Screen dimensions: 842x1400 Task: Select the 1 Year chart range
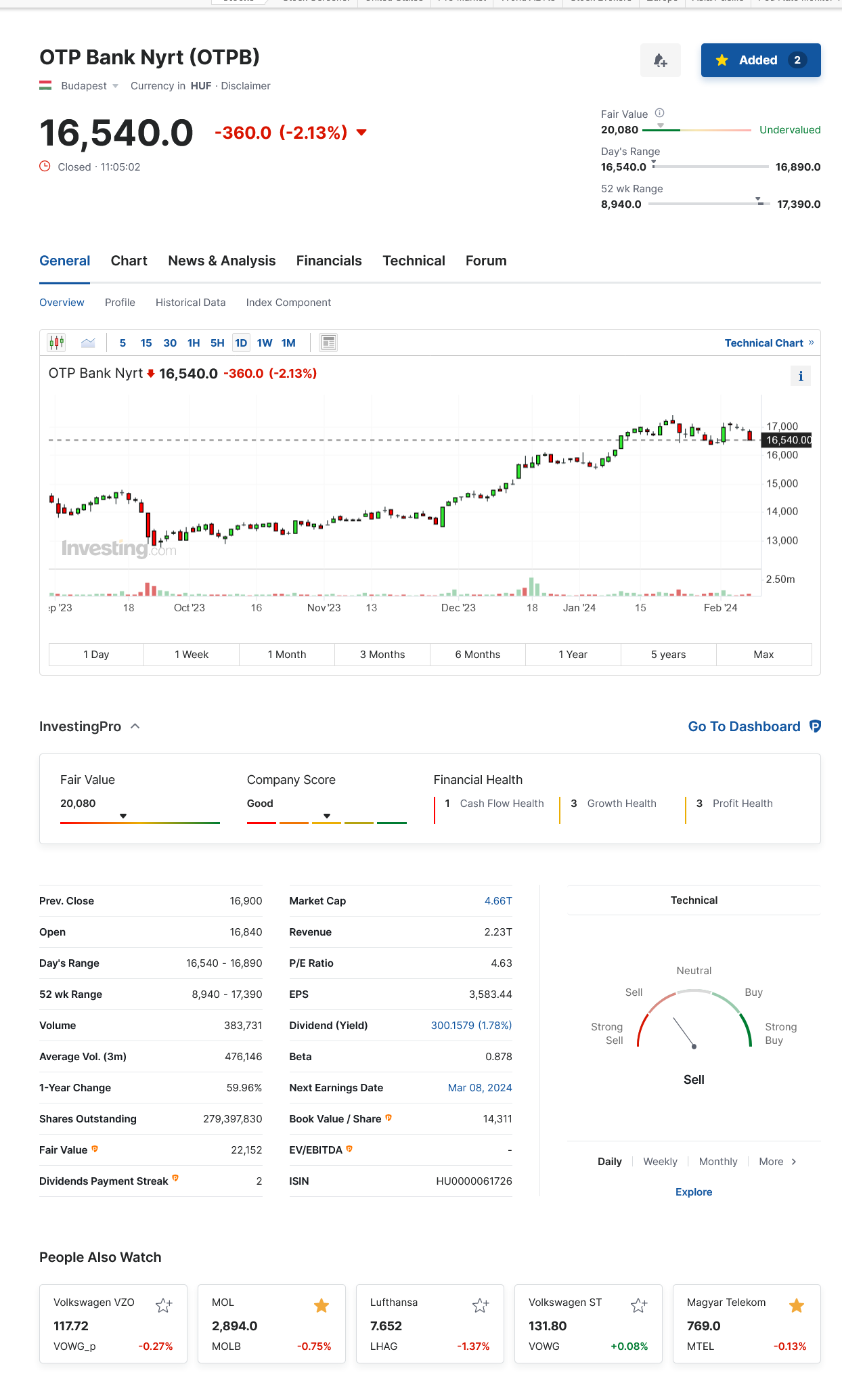[573, 655]
